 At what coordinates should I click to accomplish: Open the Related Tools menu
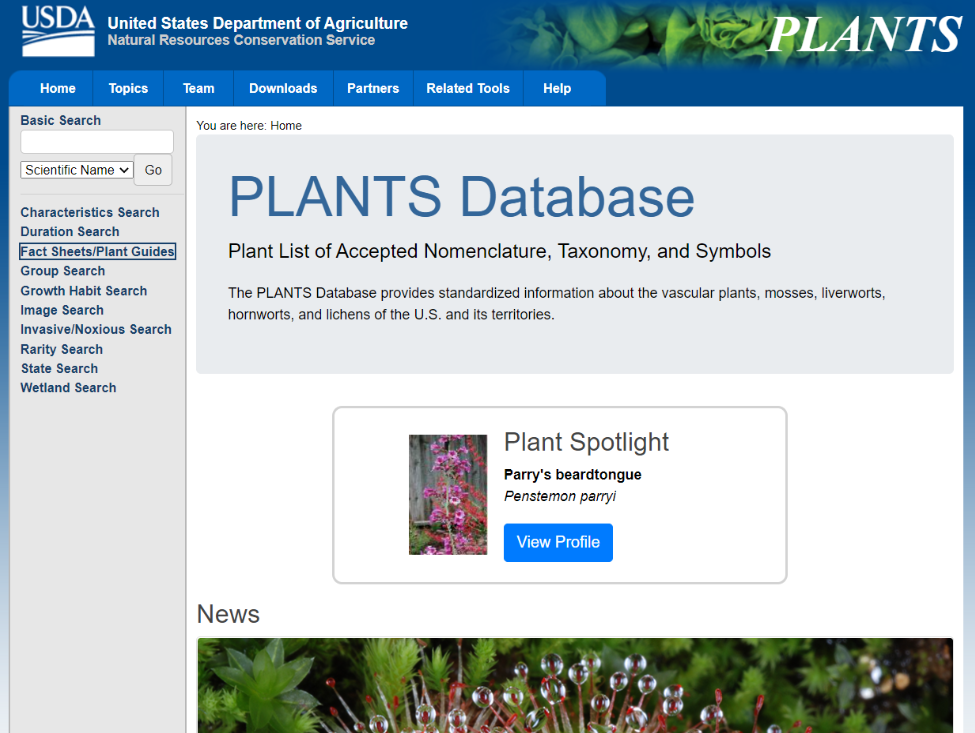(x=468, y=88)
